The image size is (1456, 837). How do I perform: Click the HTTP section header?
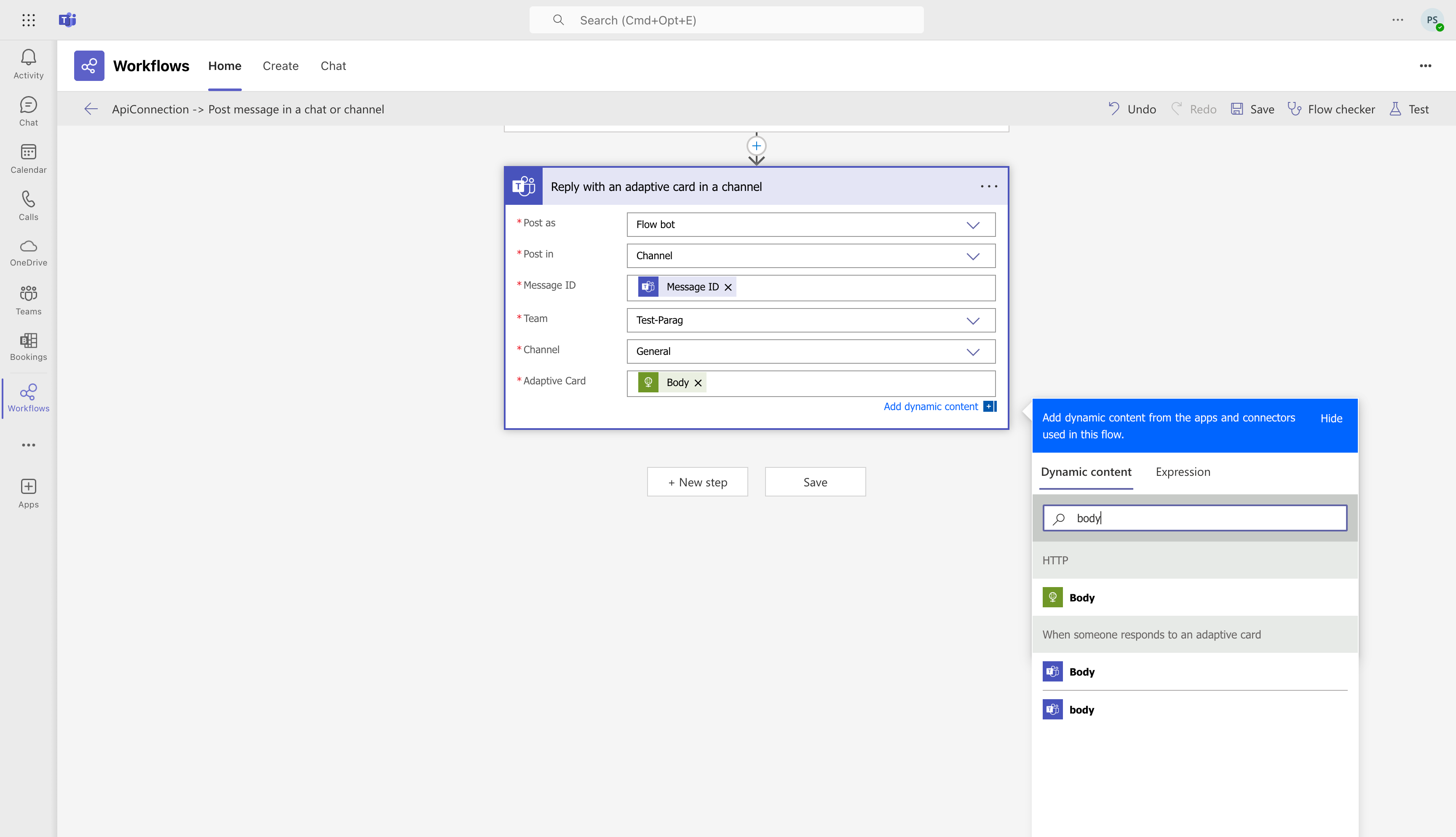pos(1194,561)
